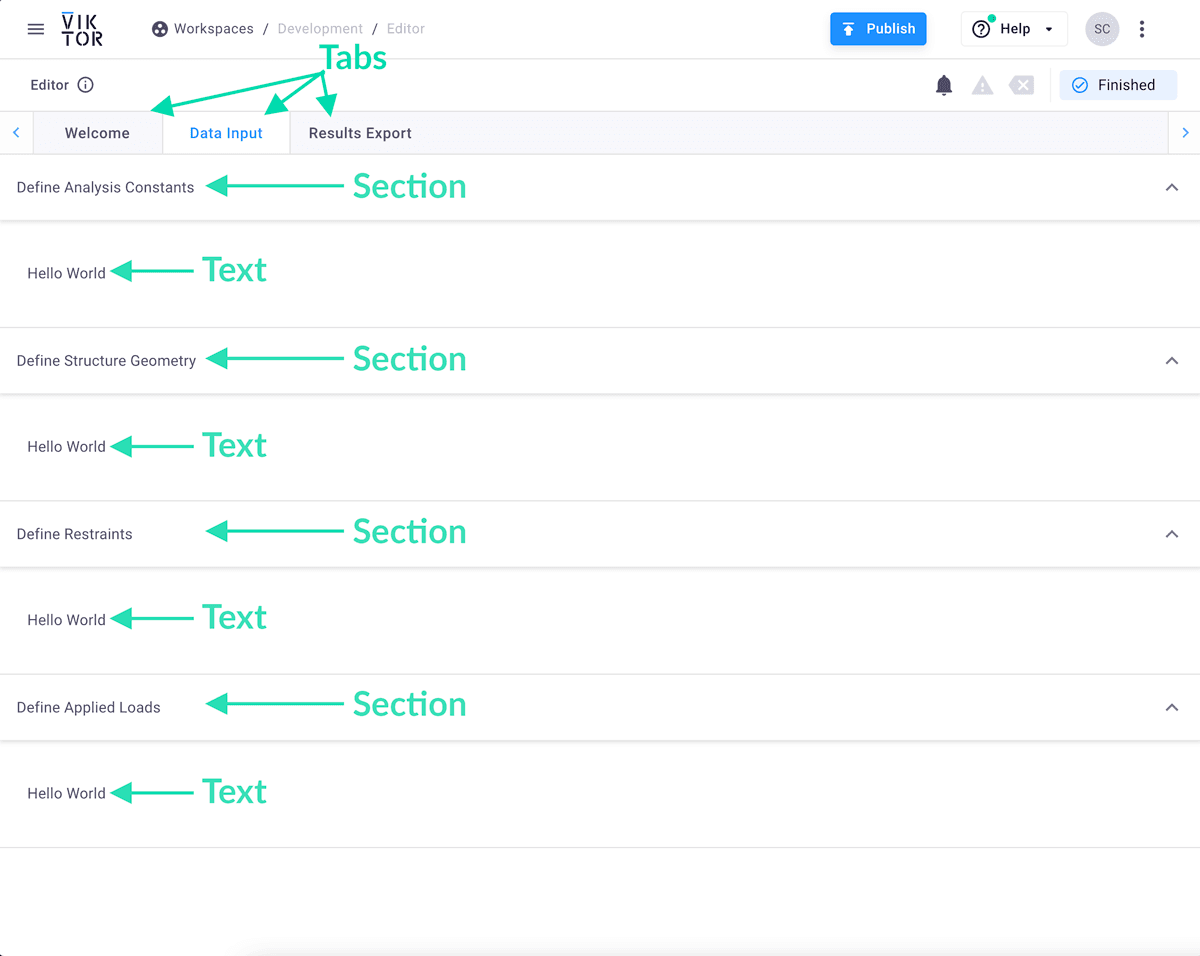The image size is (1200, 956).
Task: Click the Finished status checkmark
Action: (x=1080, y=85)
